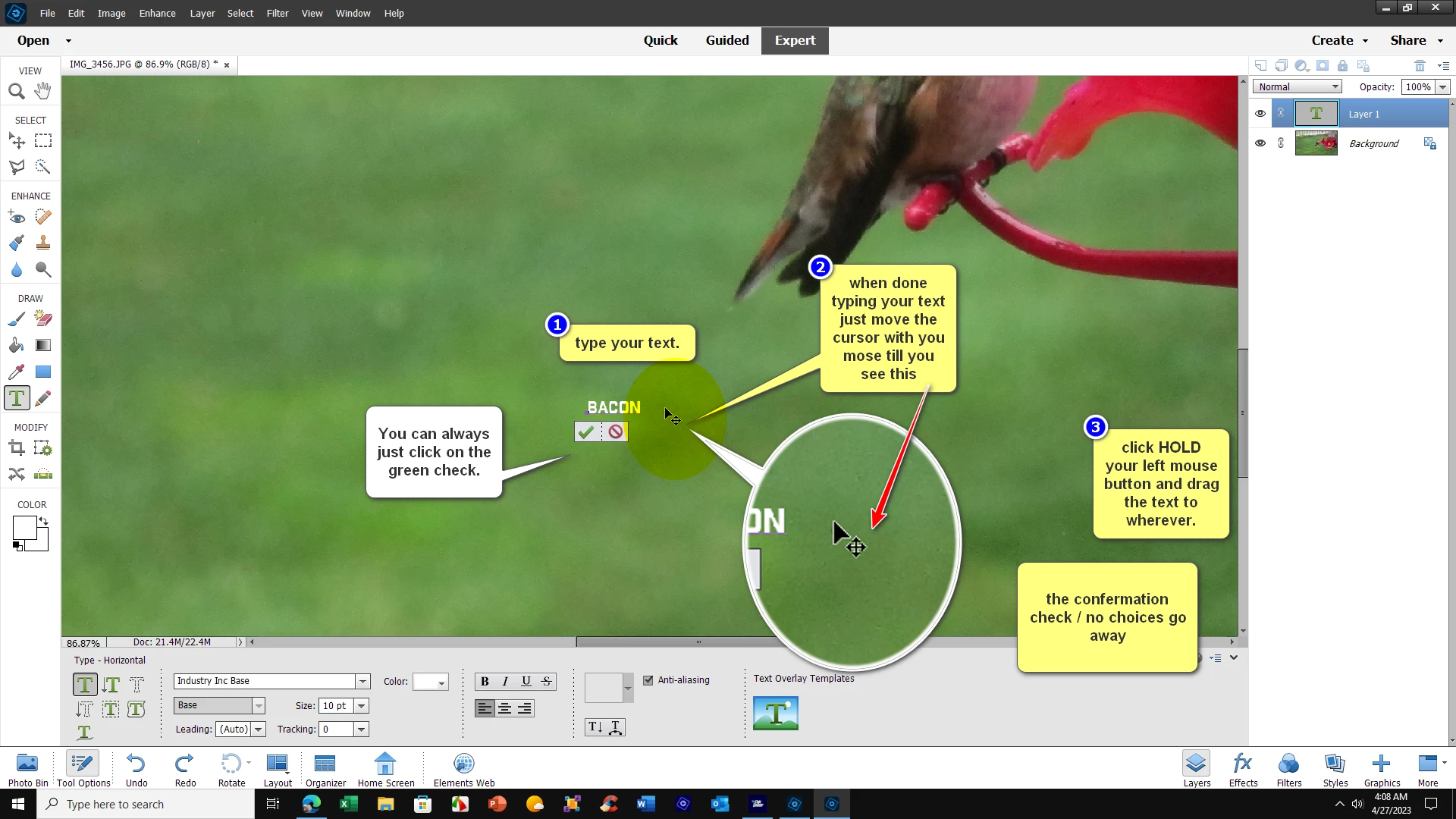Viewport: 1456px width, 819px height.
Task: Click the green check to commit text
Action: click(x=586, y=432)
